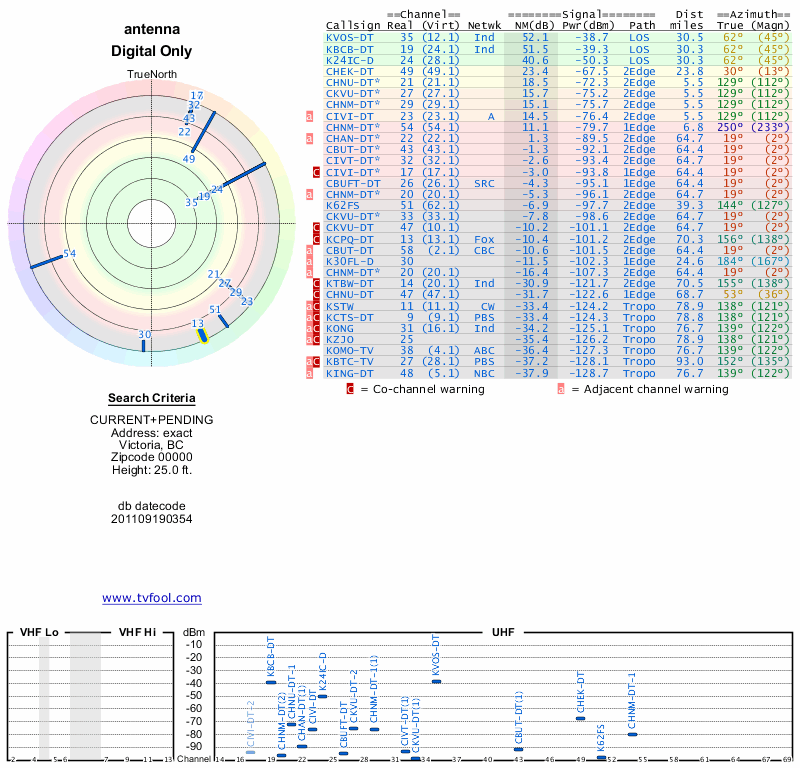Click the adjacent-channel warning icon beside KING-DT

click(309, 373)
